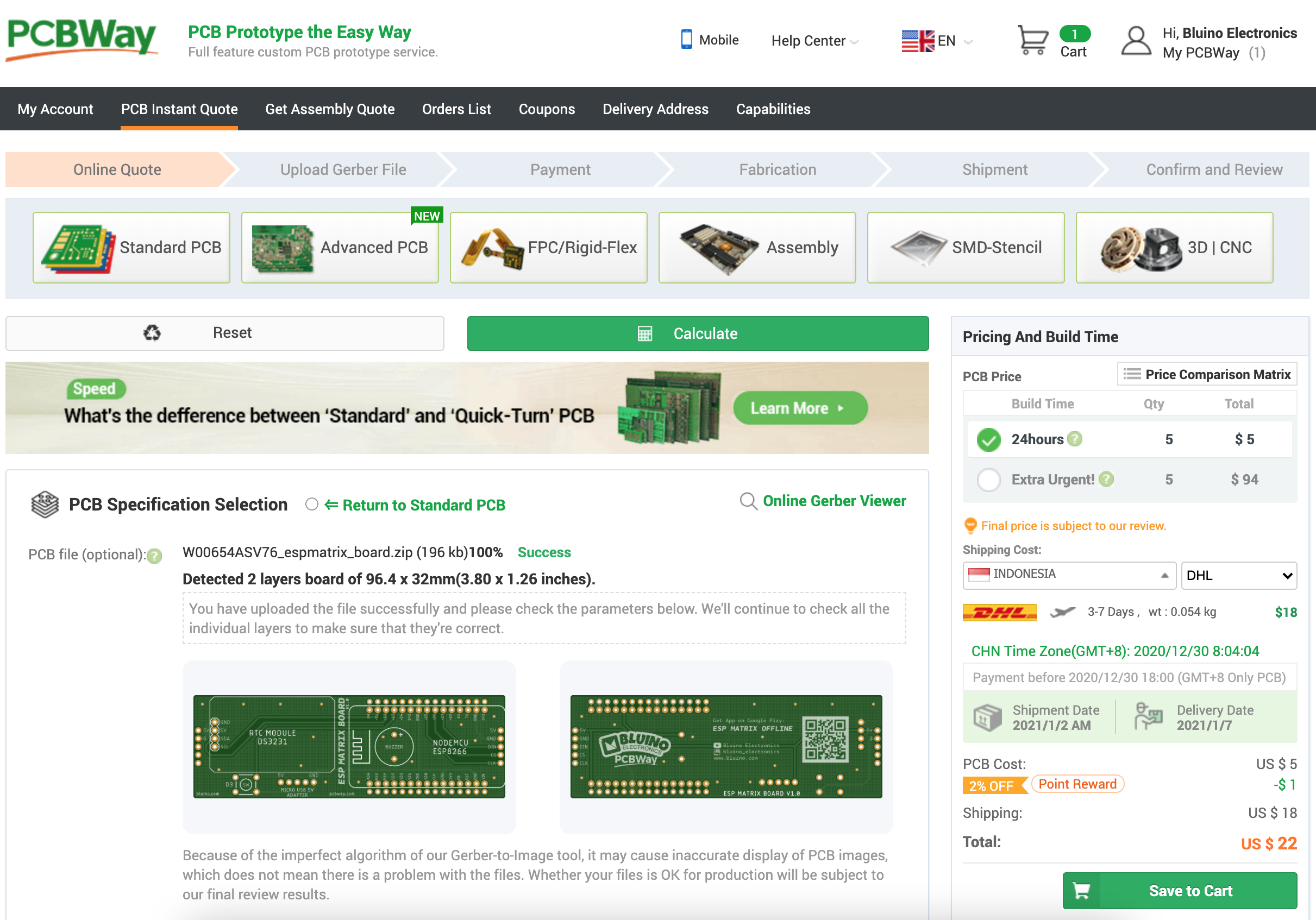
Task: Click the PCBWay logo
Action: (82, 39)
